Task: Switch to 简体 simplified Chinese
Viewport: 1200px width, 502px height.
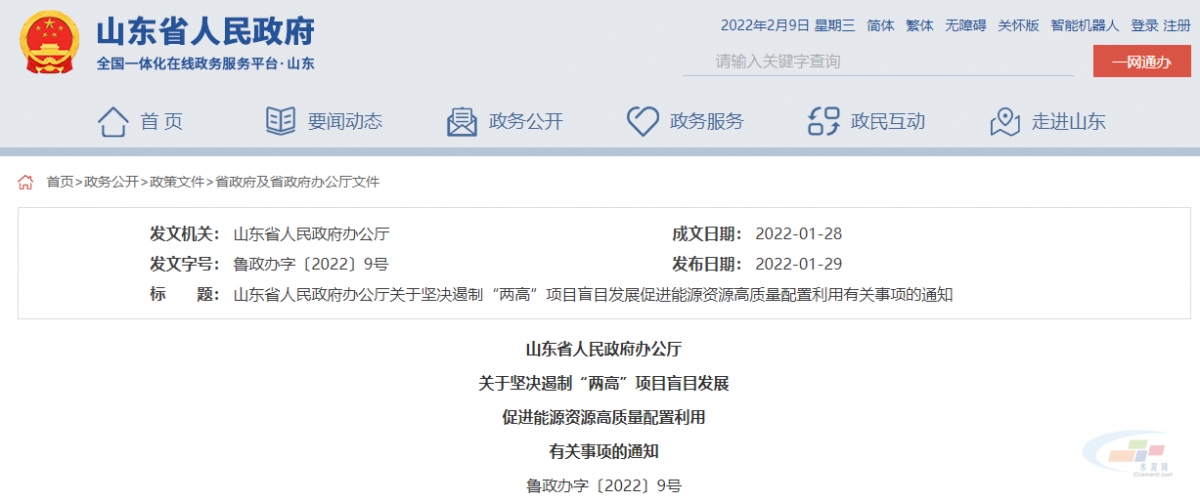Action: coord(880,26)
